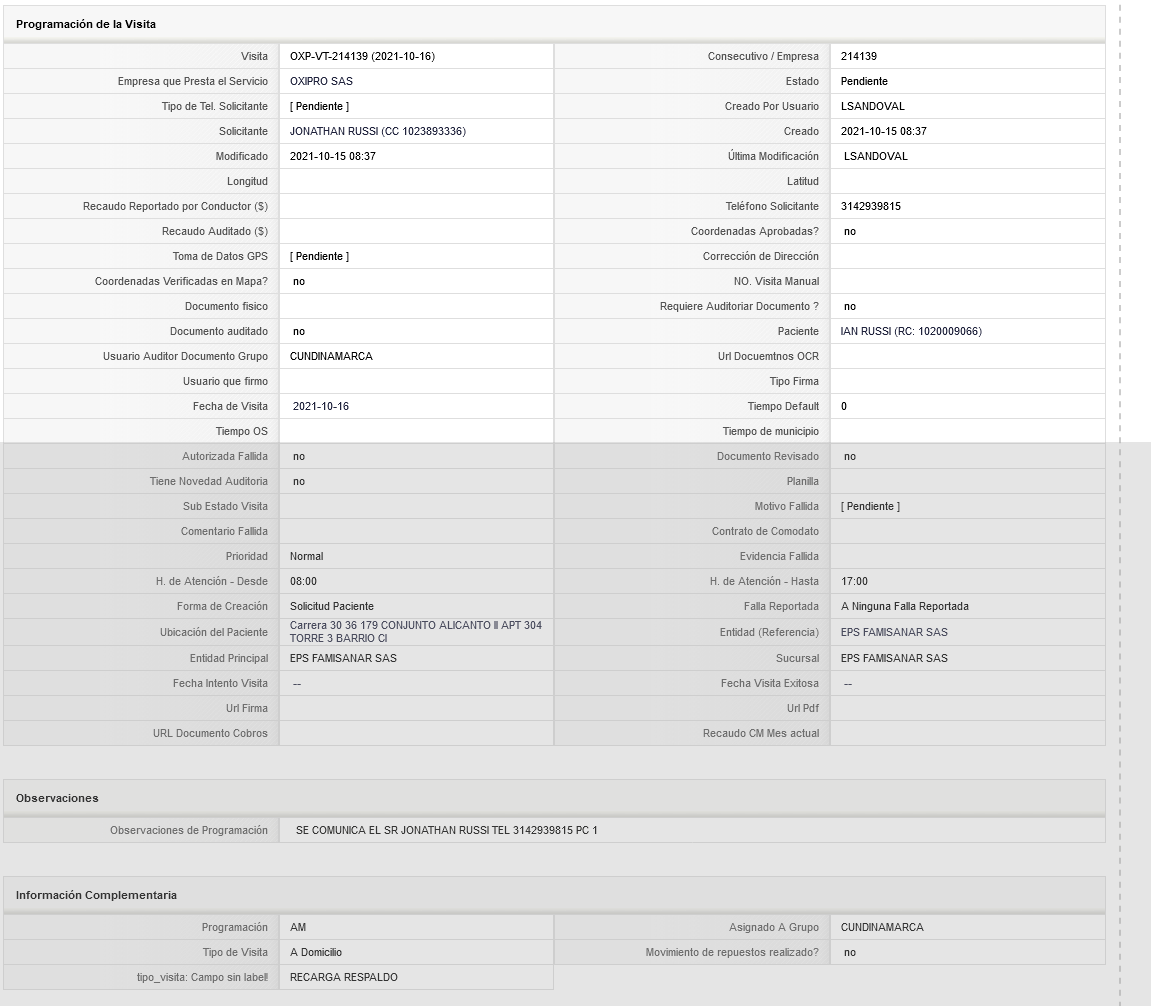Click Longitud field label
This screenshot has width=1151, height=1006.
[247, 181]
